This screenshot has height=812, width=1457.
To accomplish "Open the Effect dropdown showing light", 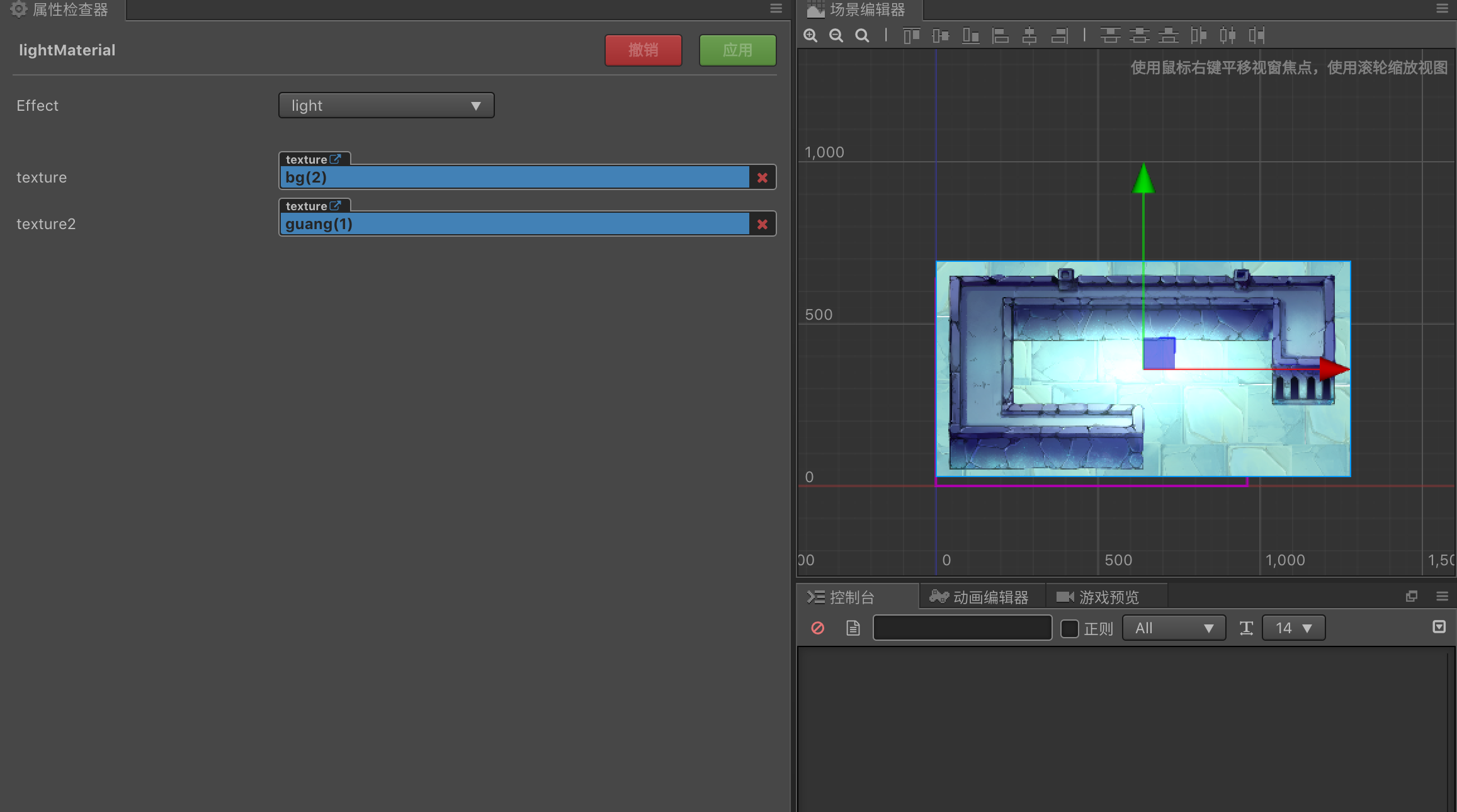I will pyautogui.click(x=386, y=105).
